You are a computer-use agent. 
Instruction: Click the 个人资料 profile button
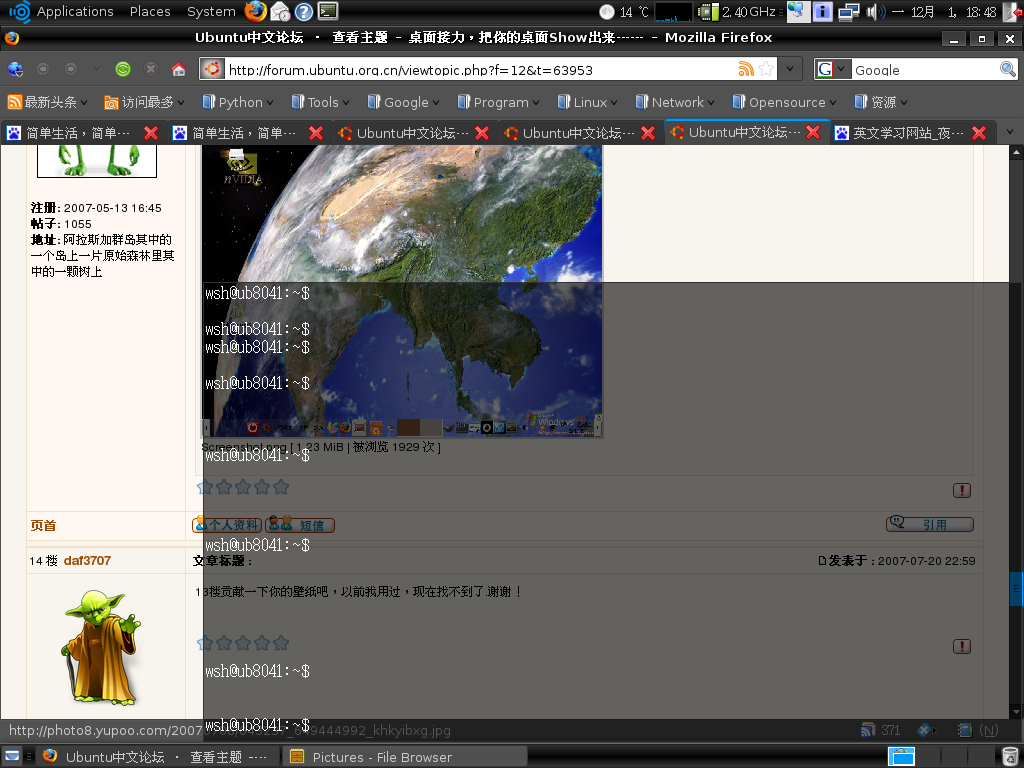tap(227, 525)
